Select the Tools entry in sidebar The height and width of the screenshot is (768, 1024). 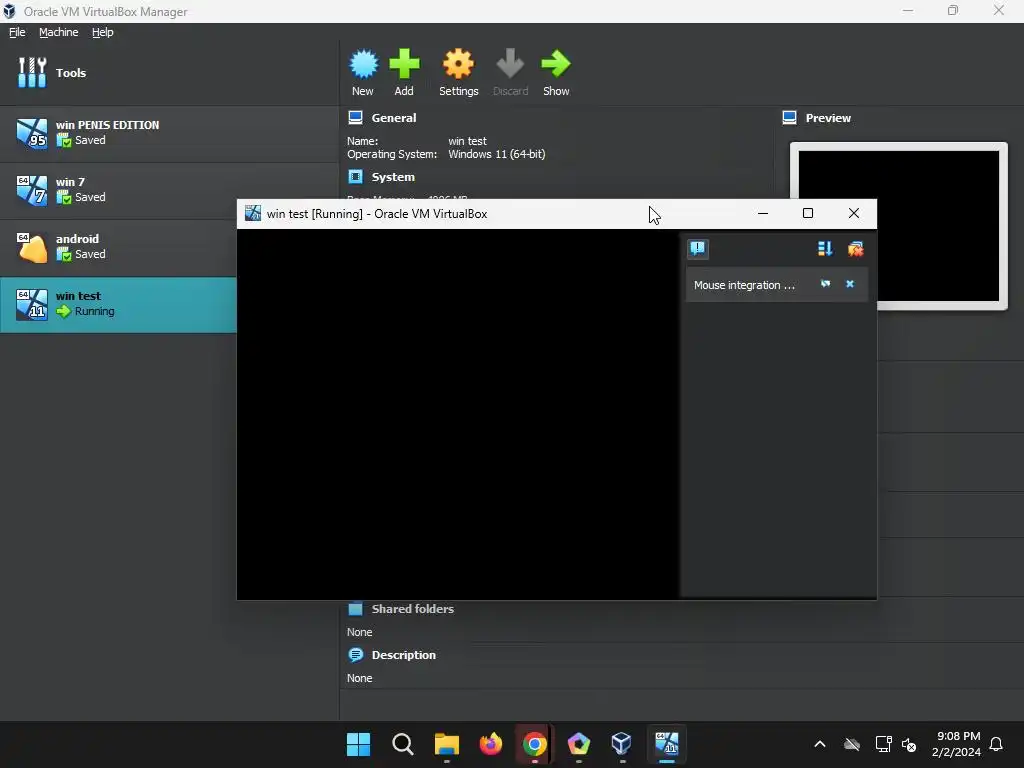pyautogui.click(x=169, y=72)
